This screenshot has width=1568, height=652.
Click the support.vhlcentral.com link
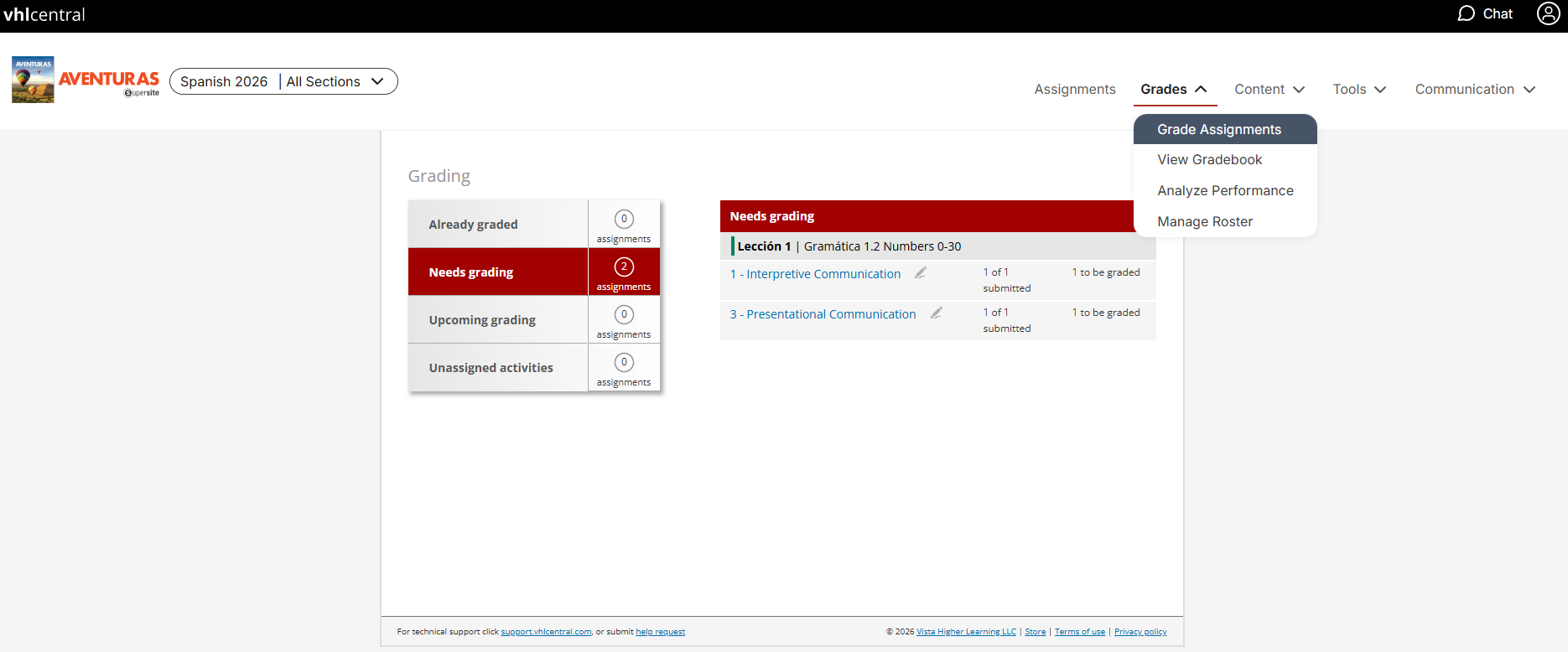[x=546, y=632]
